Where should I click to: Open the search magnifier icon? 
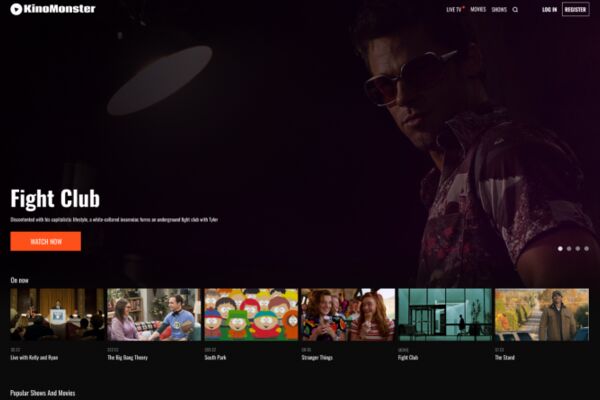(515, 10)
